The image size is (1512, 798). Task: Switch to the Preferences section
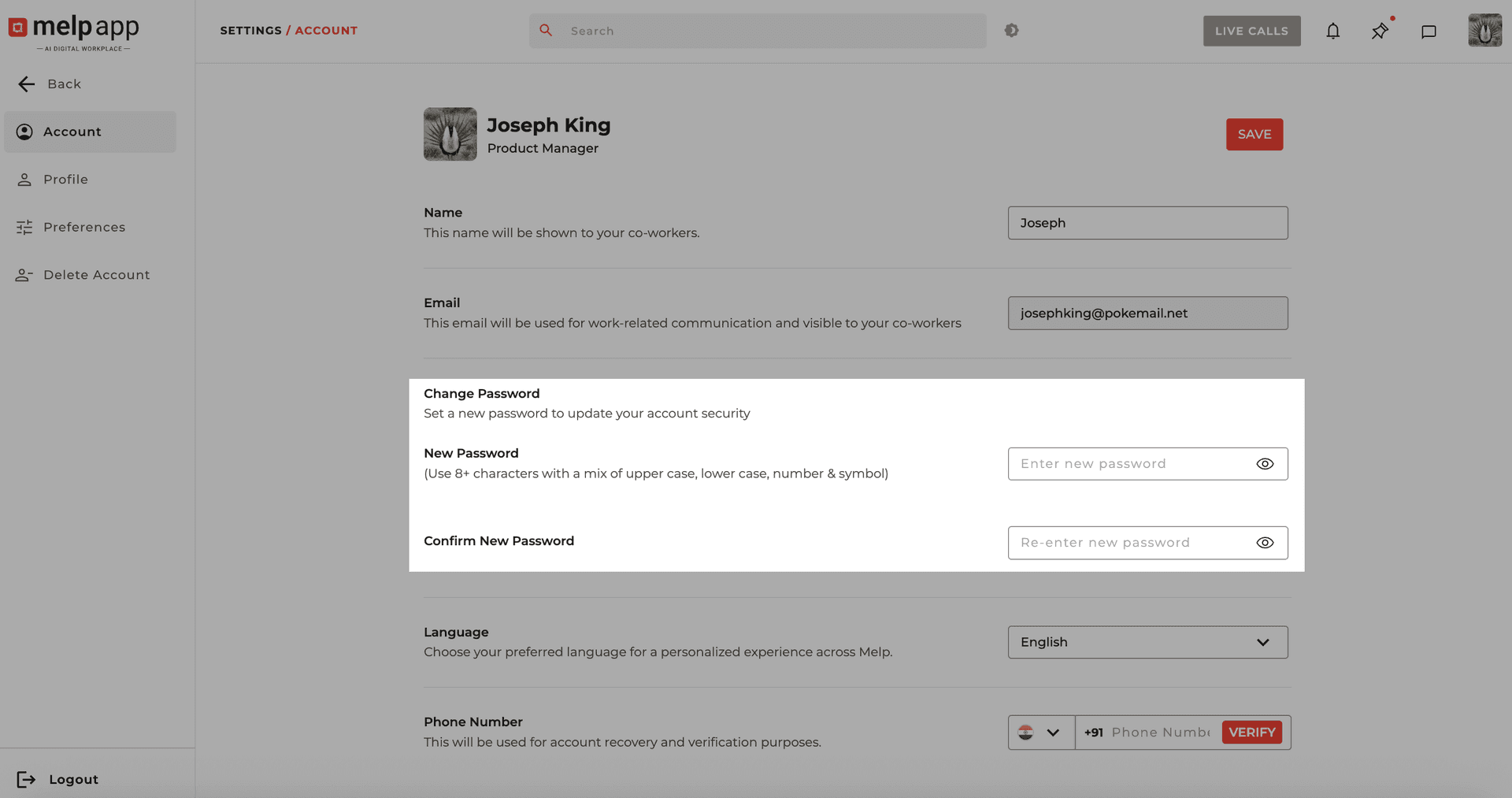(83, 227)
